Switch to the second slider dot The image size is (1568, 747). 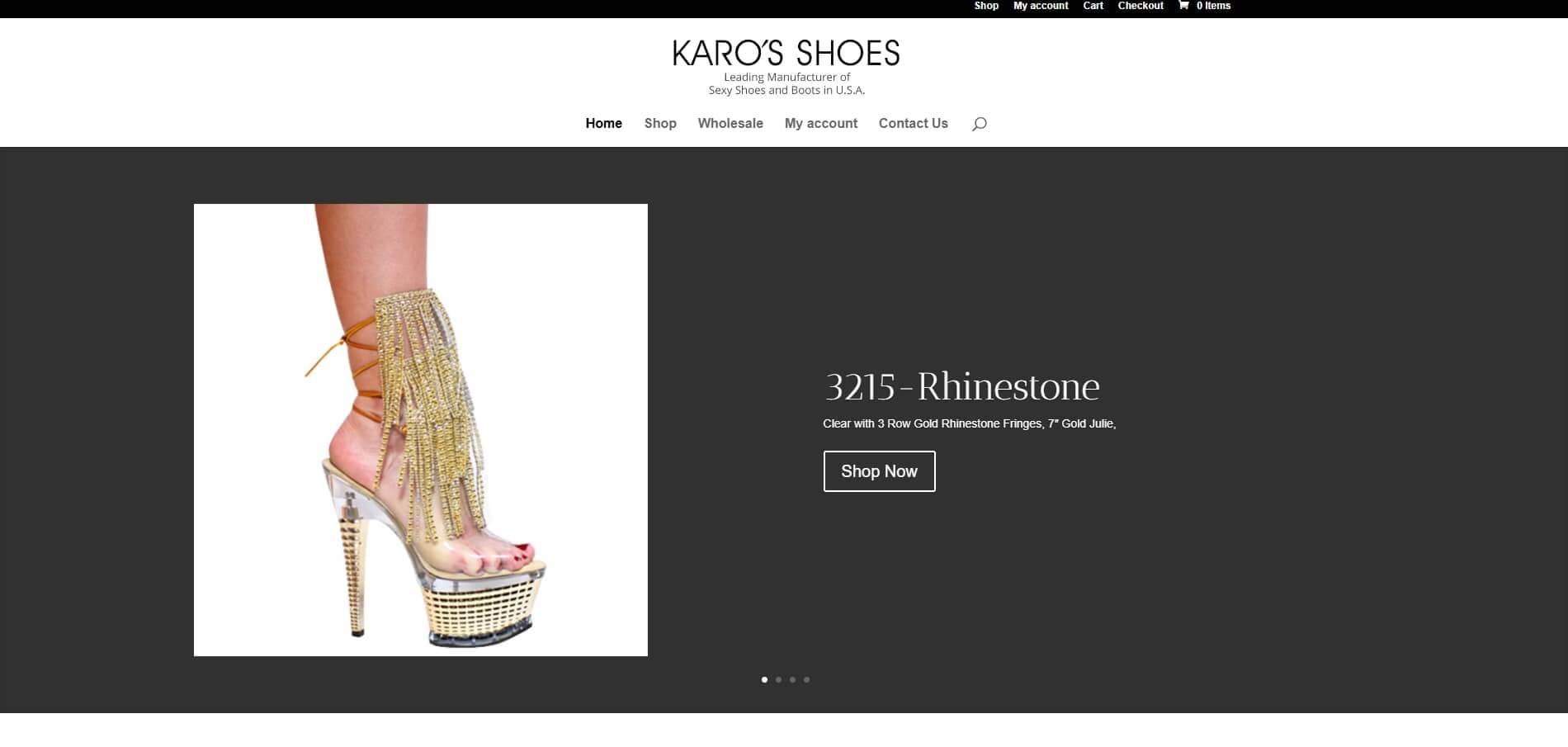[779, 680]
